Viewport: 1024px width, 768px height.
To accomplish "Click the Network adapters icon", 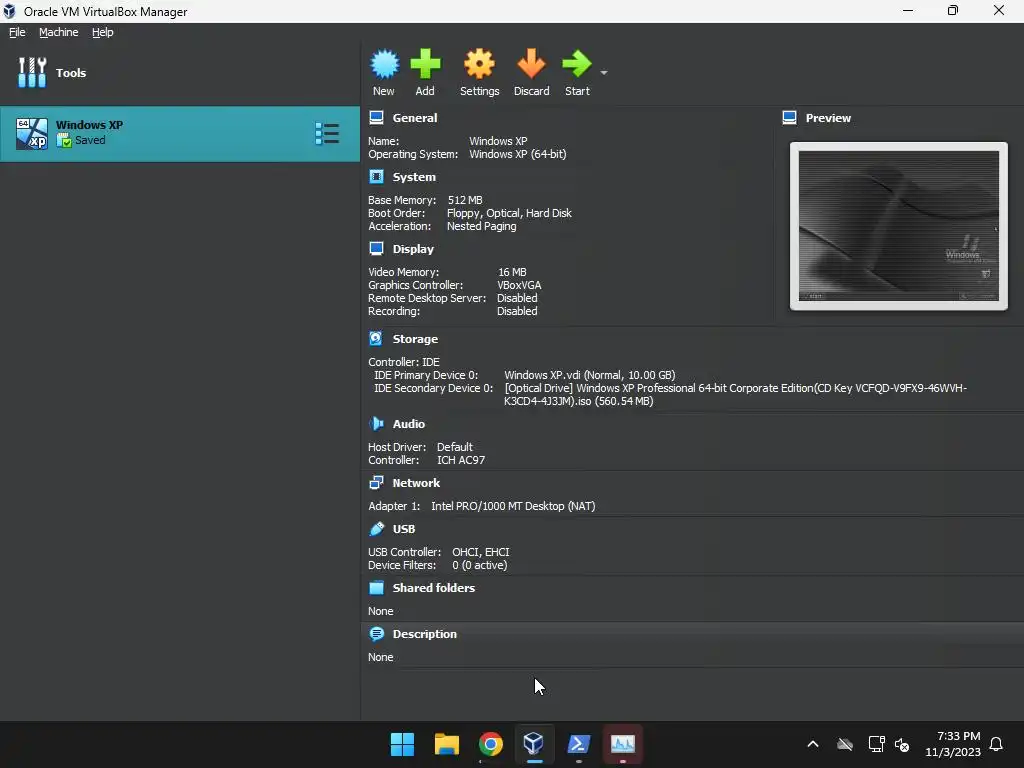I will pos(376,483).
